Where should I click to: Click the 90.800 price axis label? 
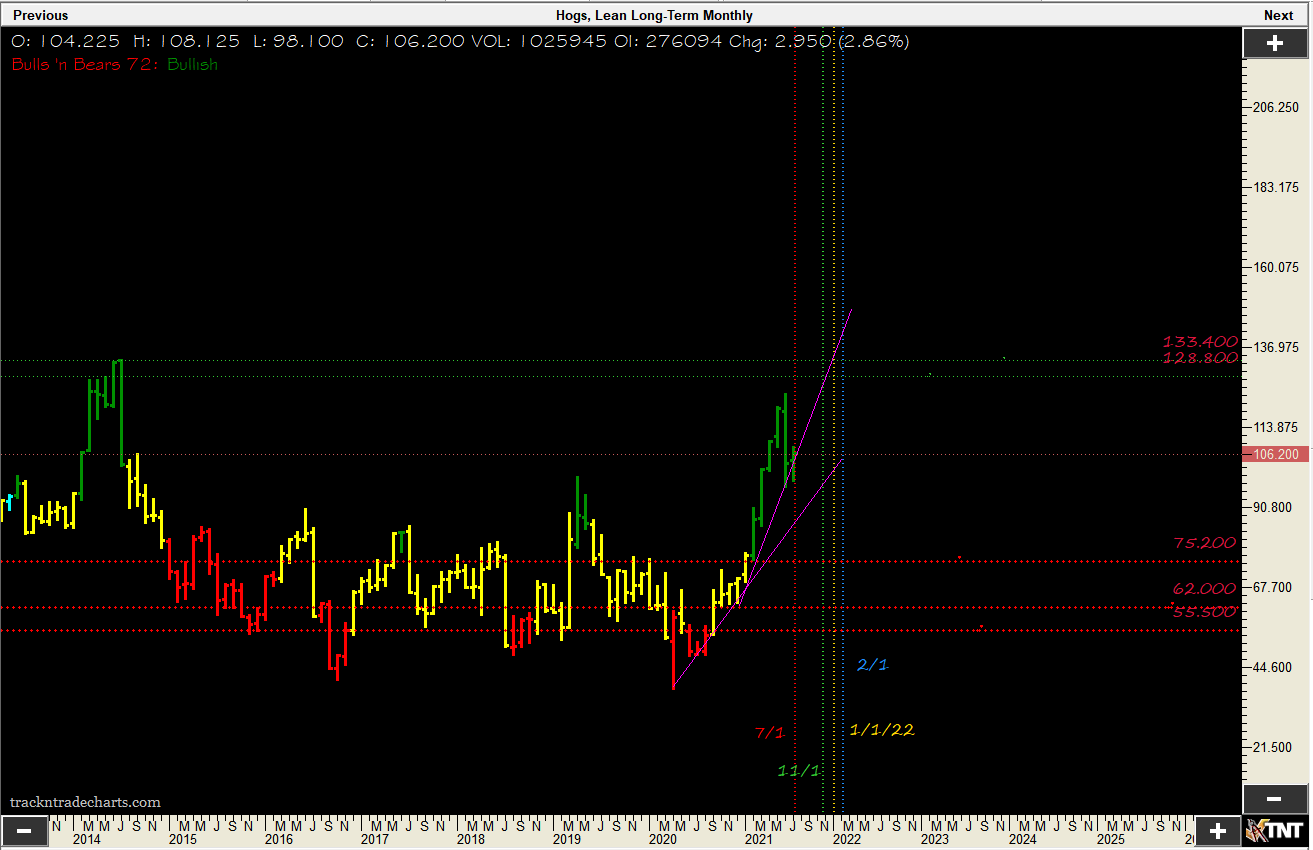click(1274, 507)
